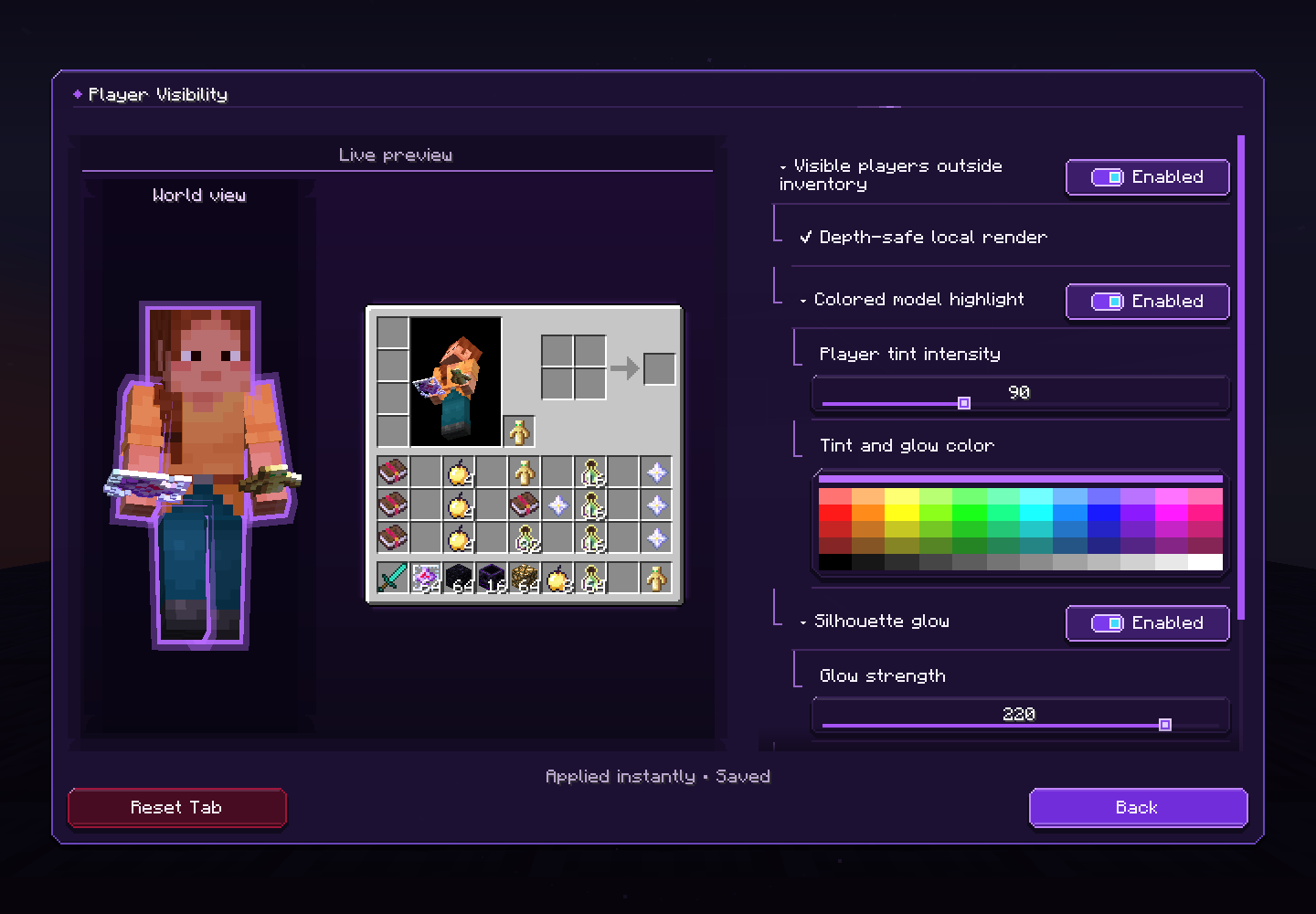Viewport: 1316px width, 914px height.
Task: Select the glowstone stack in the hotbar
Action: 525,578
